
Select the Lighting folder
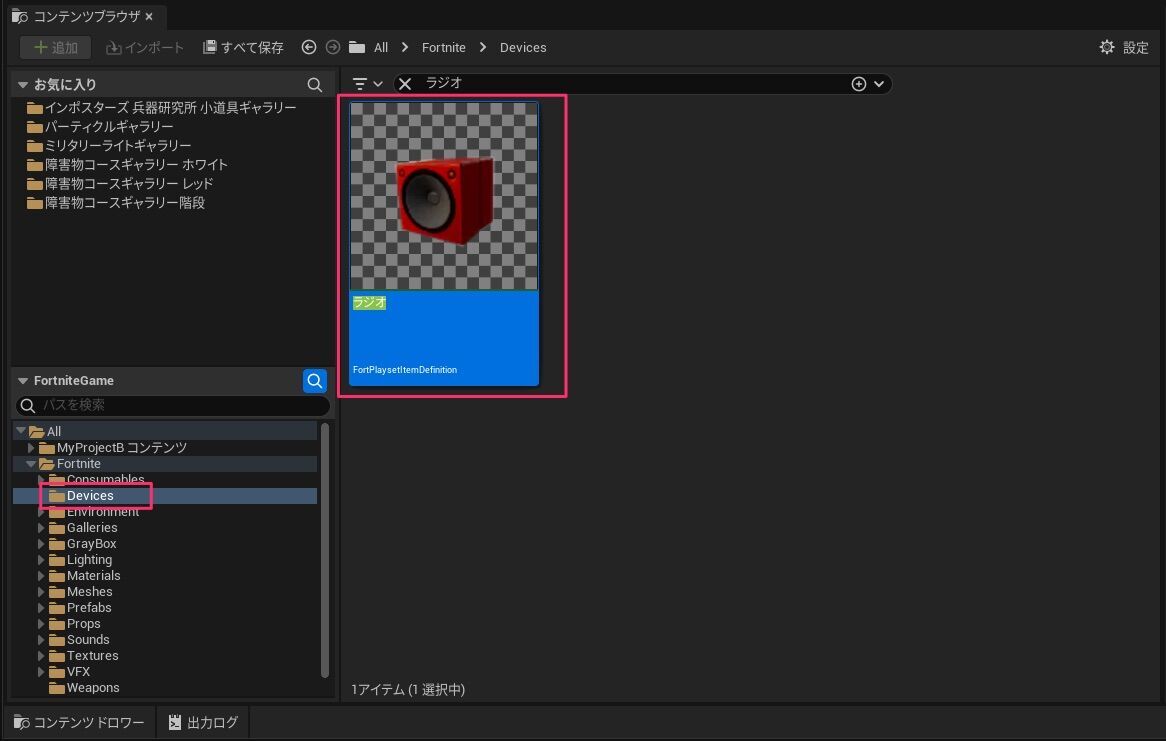[x=80, y=559]
